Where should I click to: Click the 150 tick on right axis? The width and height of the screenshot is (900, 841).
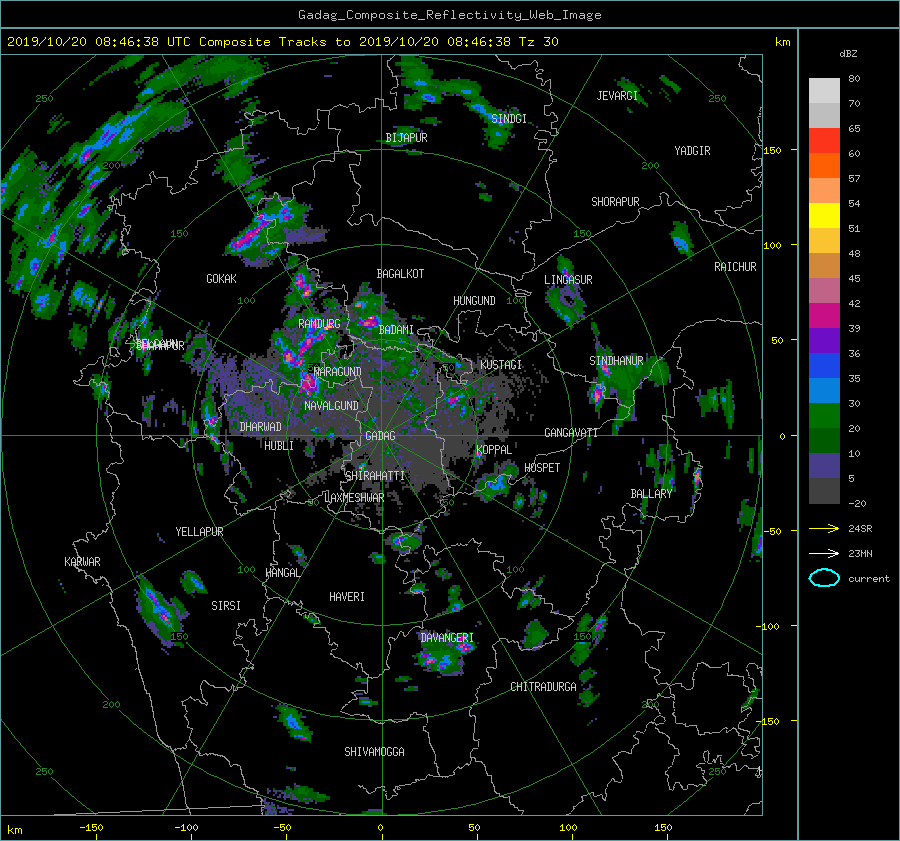point(772,150)
